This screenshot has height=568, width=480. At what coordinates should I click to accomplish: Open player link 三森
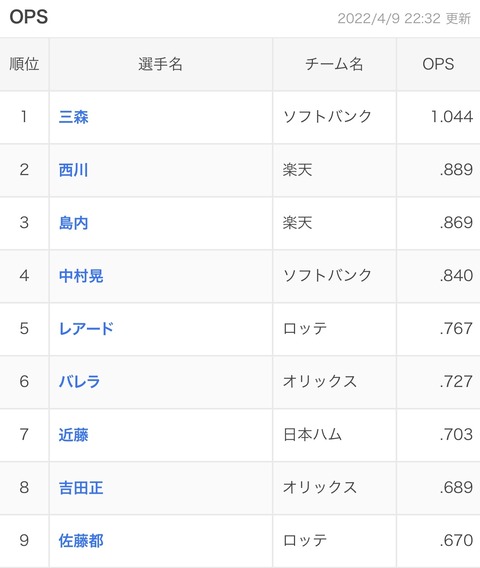(74, 117)
